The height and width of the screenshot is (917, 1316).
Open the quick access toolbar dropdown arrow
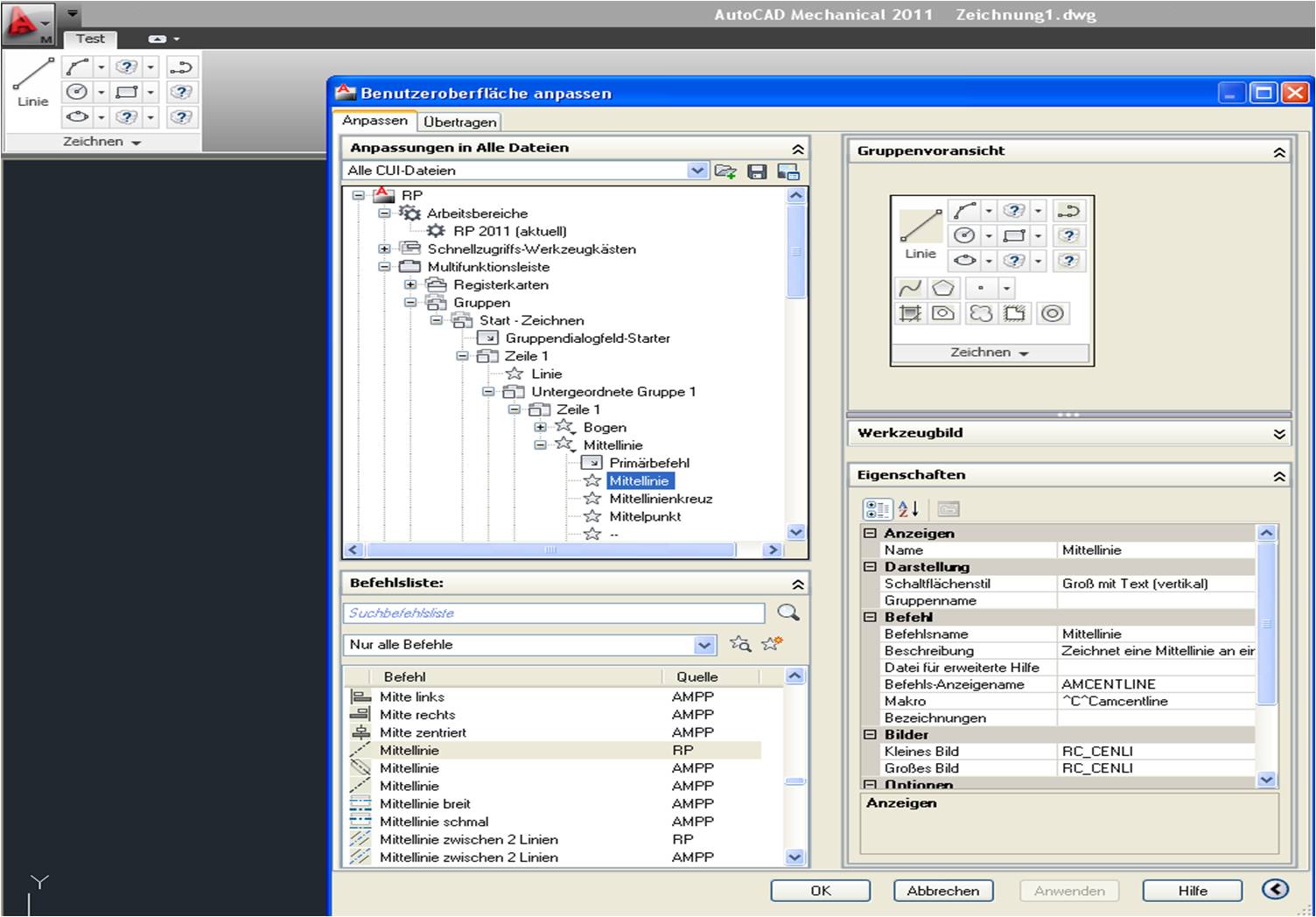click(x=73, y=14)
